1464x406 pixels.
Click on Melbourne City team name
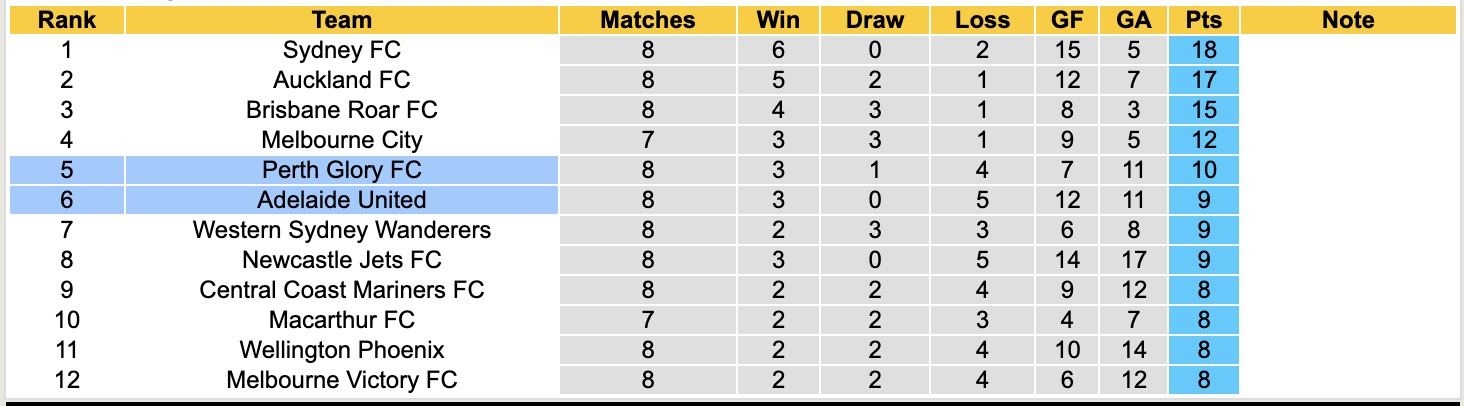point(341,140)
